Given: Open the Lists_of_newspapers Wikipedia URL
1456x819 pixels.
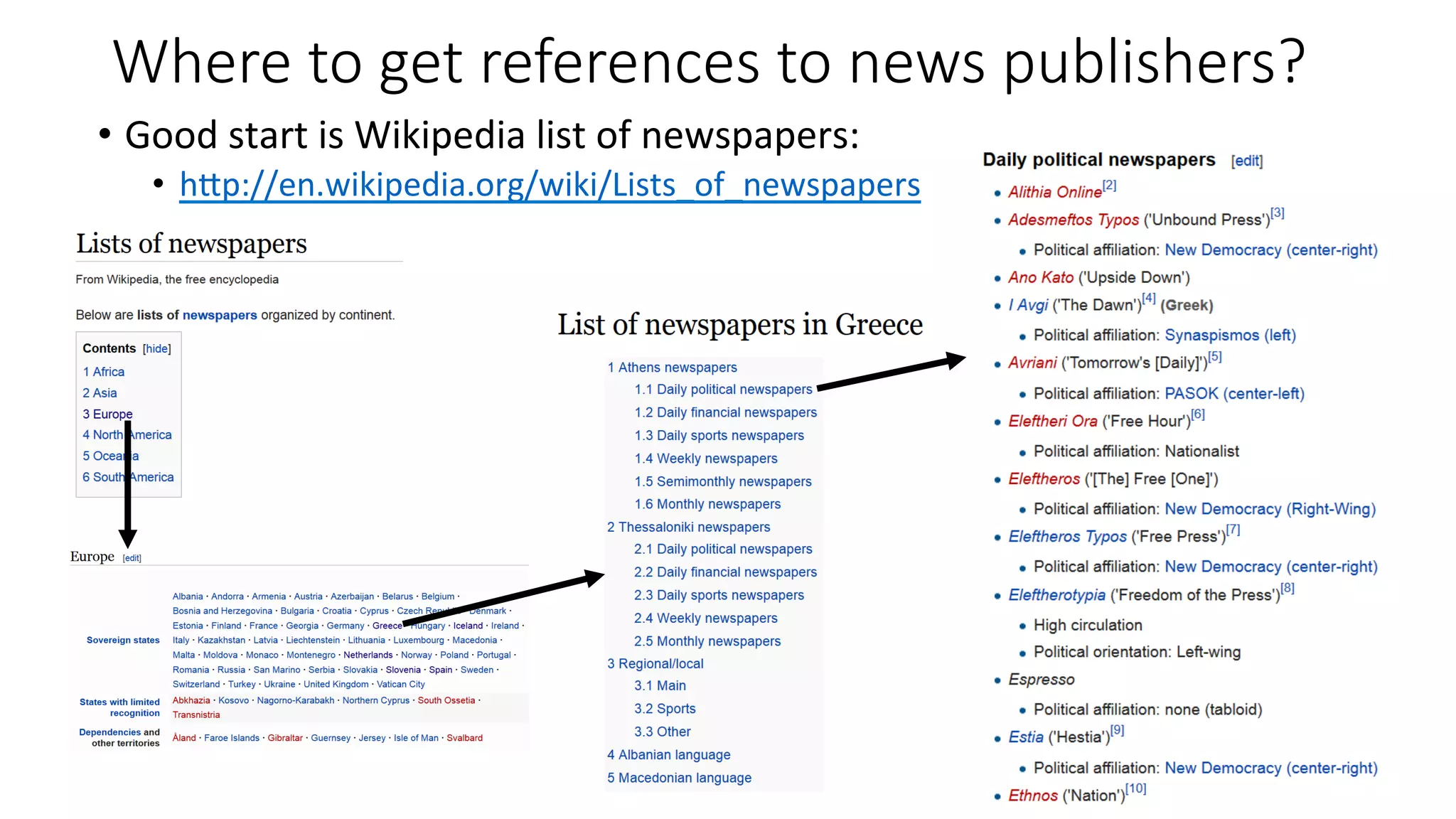Looking at the screenshot, I should click(550, 185).
